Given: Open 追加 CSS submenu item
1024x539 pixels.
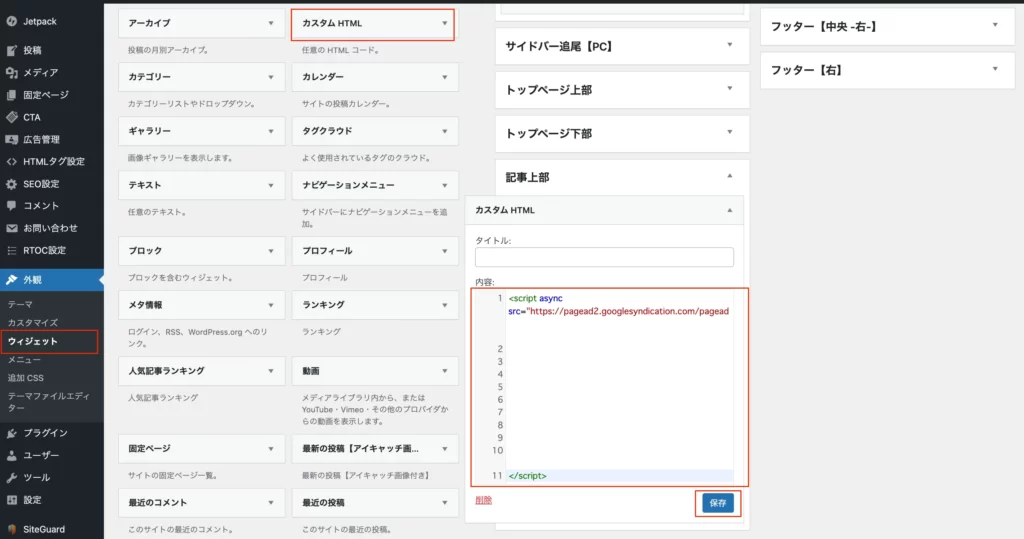Looking at the screenshot, I should click(x=25, y=378).
